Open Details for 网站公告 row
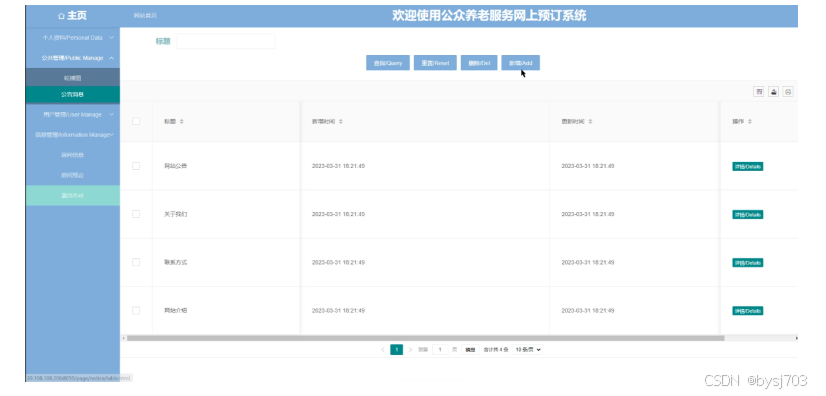 748,166
